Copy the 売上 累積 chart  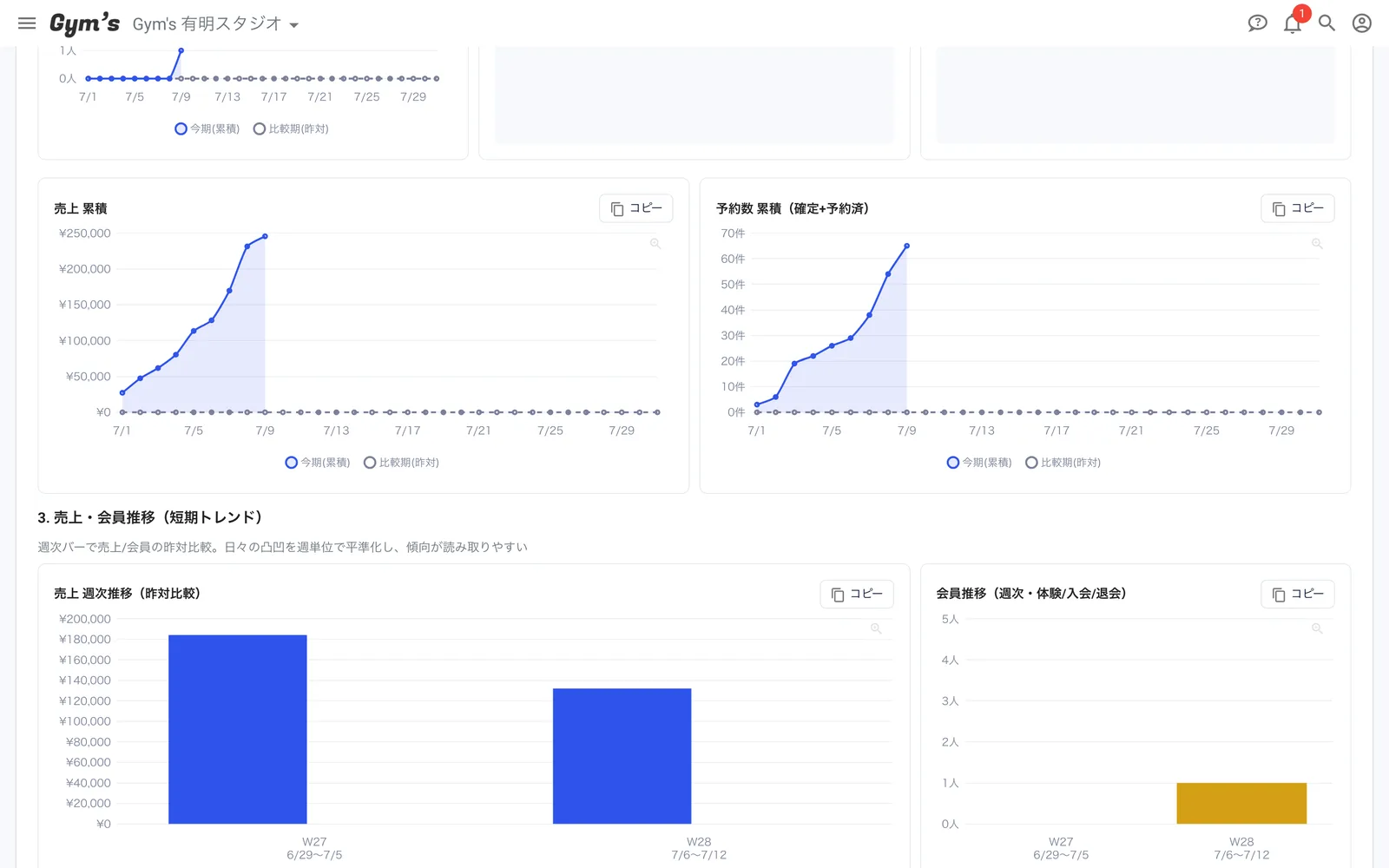coord(636,208)
